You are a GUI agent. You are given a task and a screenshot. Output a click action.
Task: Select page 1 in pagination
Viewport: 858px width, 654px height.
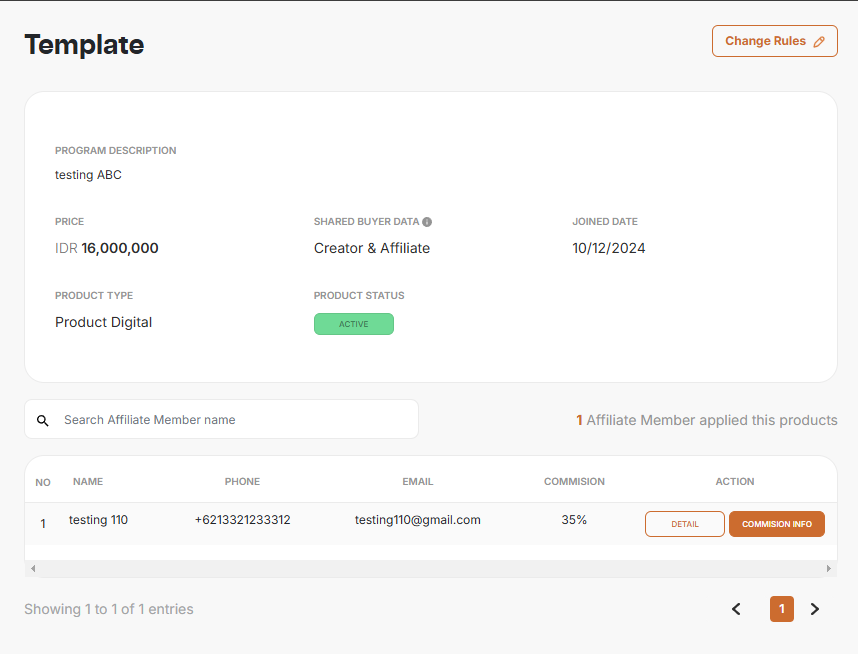click(x=781, y=609)
